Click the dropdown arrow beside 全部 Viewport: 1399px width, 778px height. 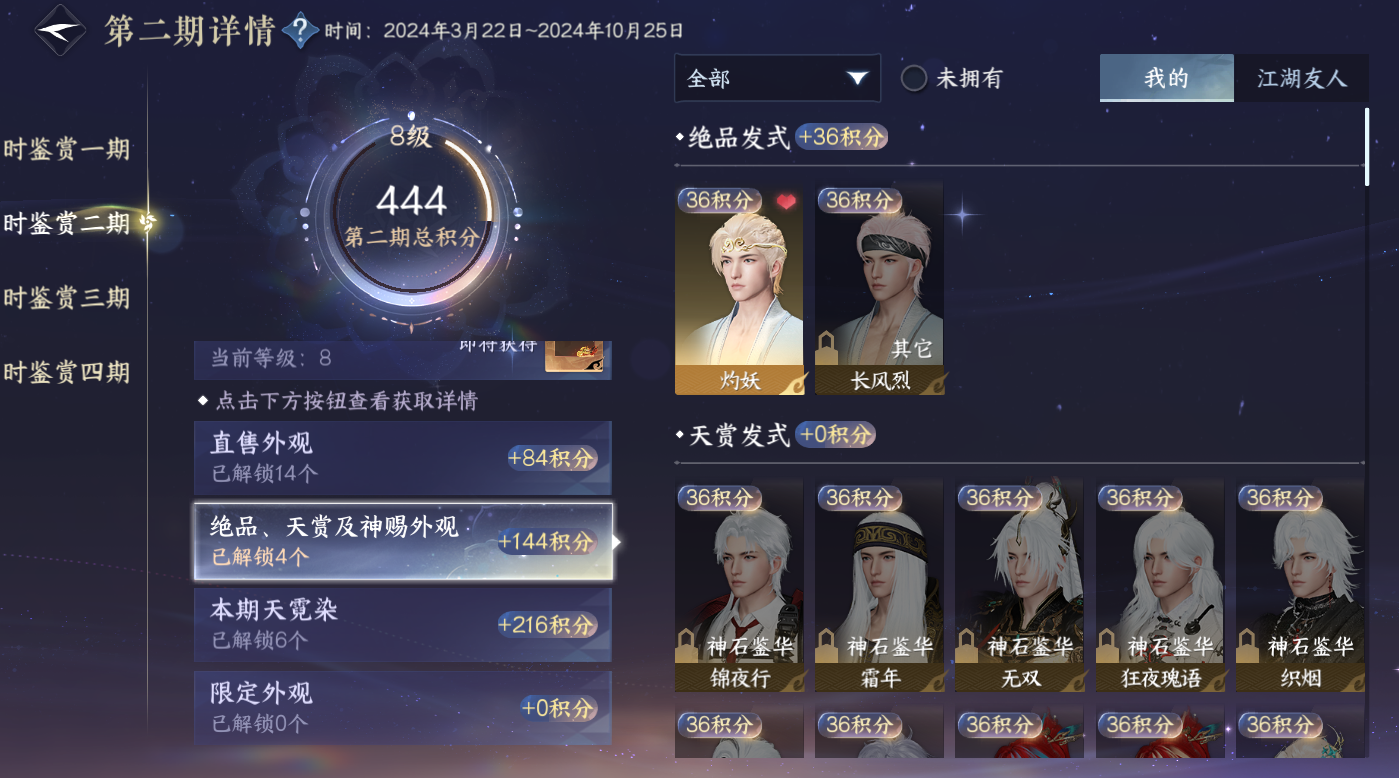click(856, 78)
